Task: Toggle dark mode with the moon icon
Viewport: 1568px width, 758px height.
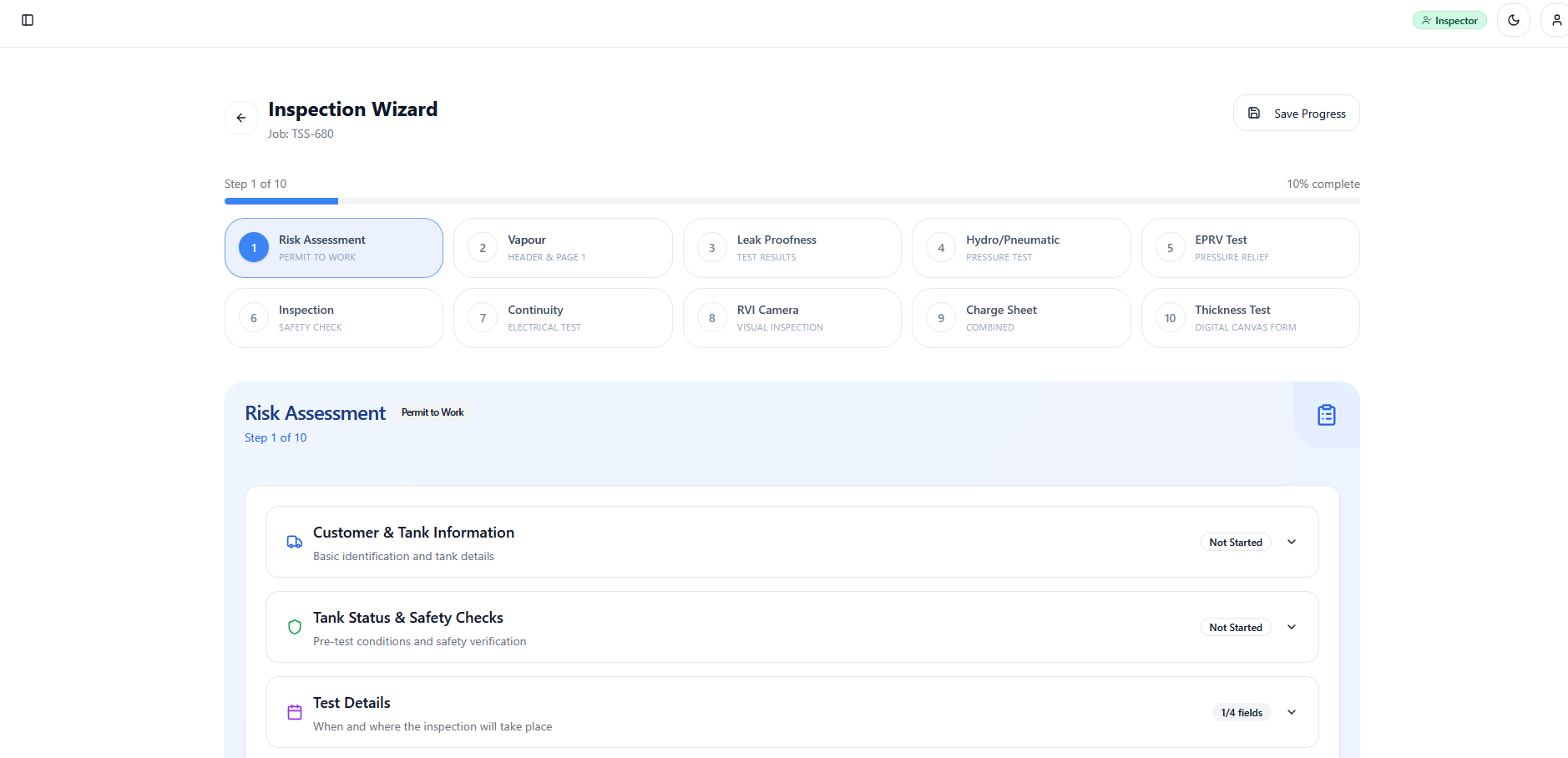Action: point(1513,19)
